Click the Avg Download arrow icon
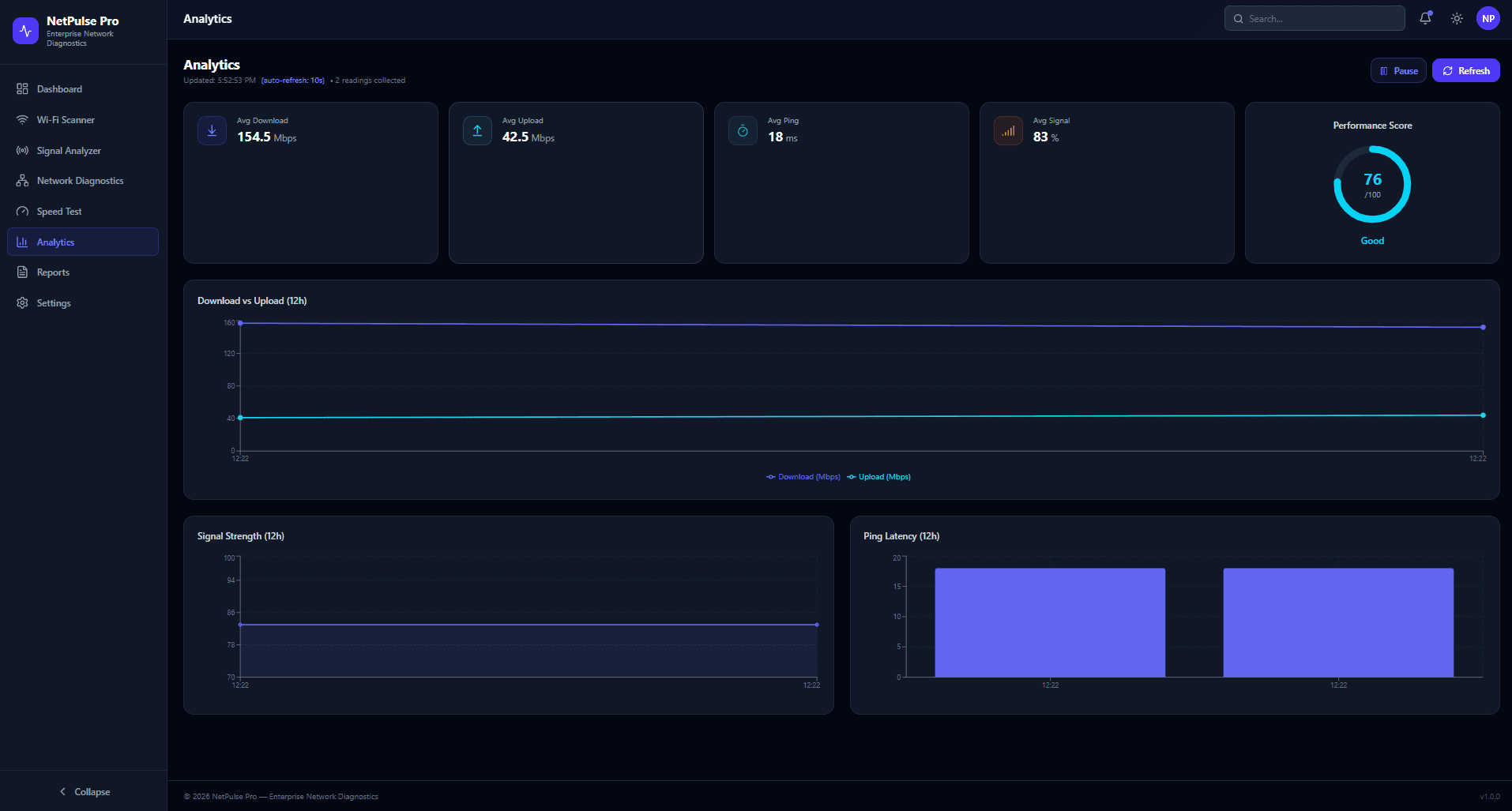 click(212, 131)
